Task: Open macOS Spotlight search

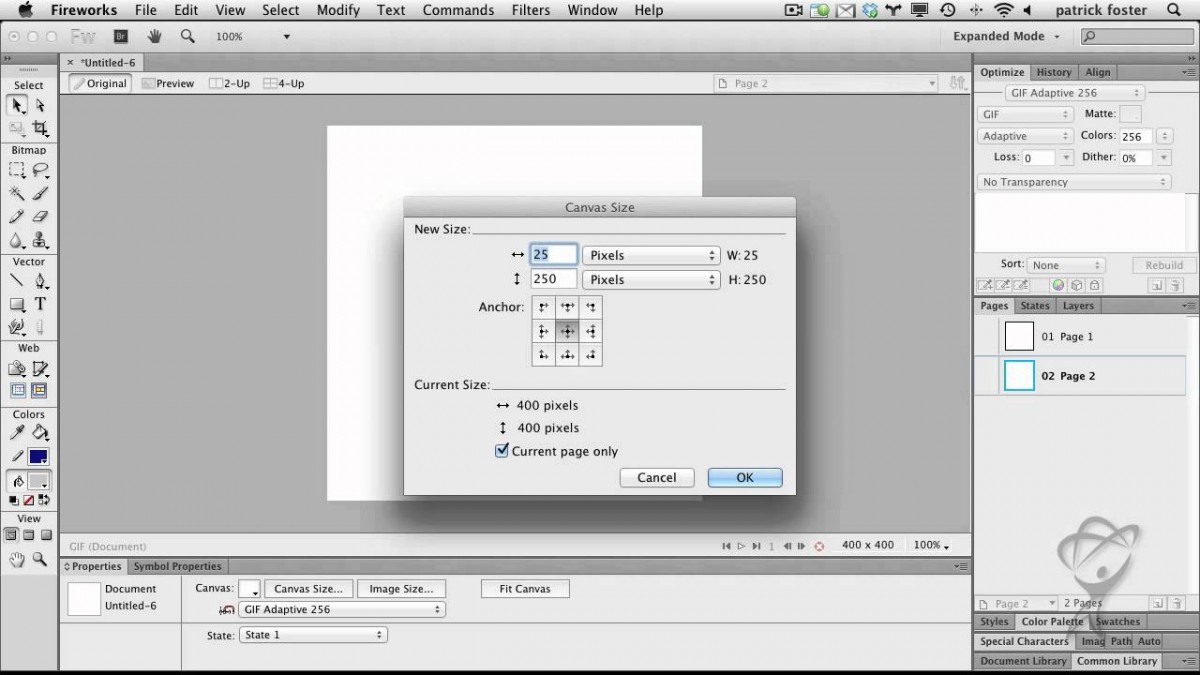Action: (x=1174, y=10)
